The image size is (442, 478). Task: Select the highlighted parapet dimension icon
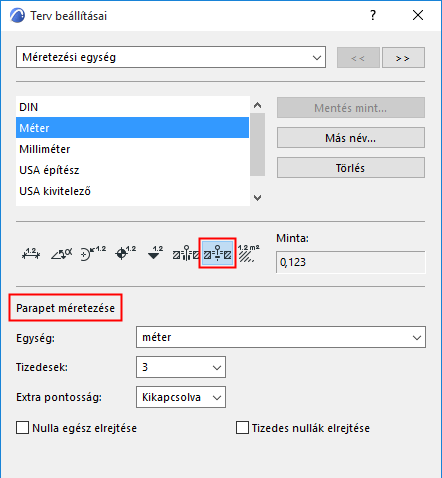click(217, 253)
